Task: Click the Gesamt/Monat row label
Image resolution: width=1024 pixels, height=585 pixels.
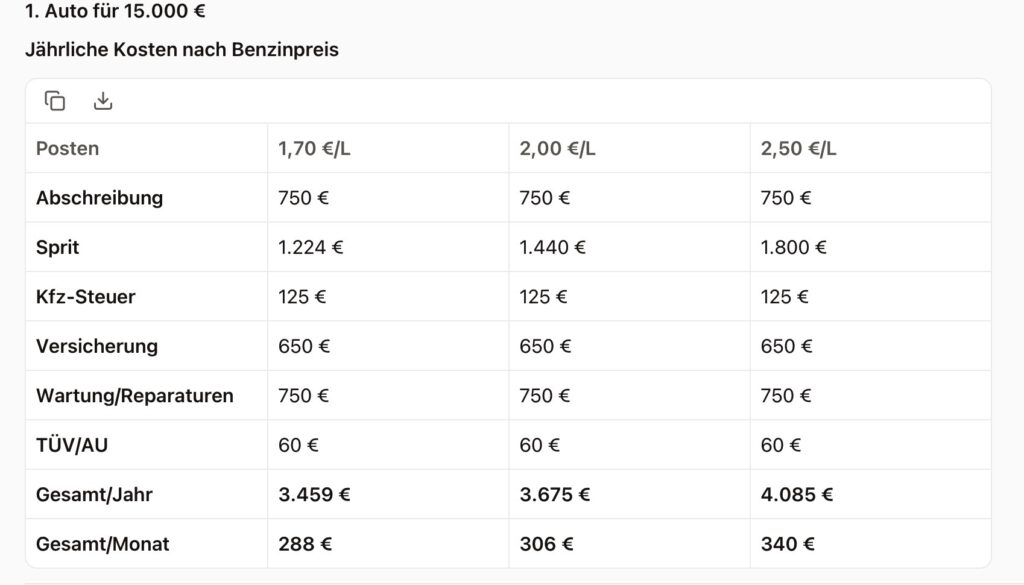Action: pyautogui.click(x=103, y=544)
